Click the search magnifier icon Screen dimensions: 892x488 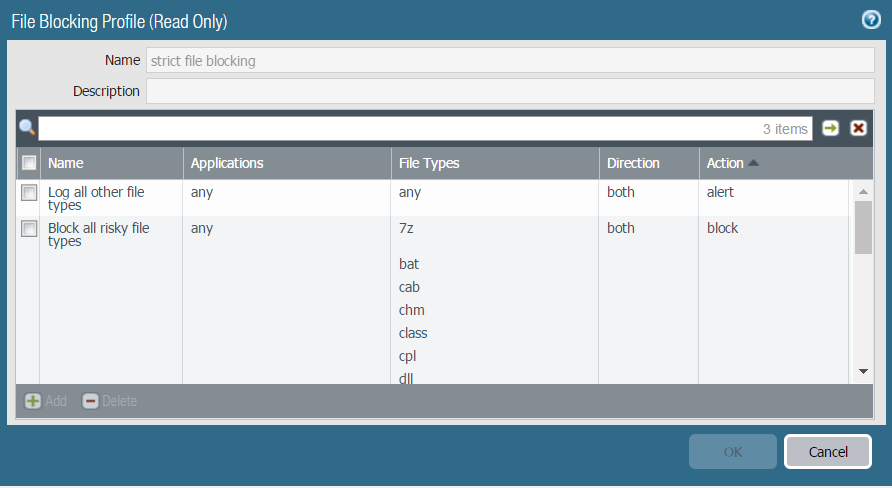tap(27, 128)
